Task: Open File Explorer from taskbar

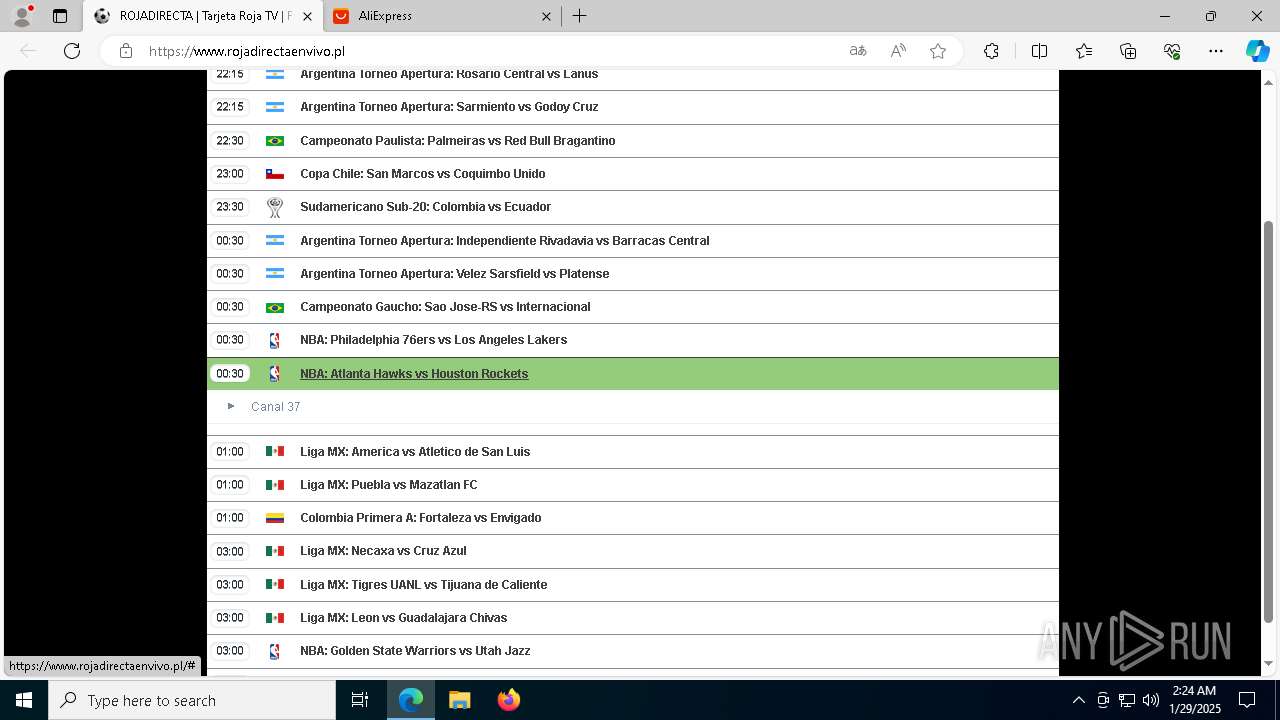Action: point(459,700)
